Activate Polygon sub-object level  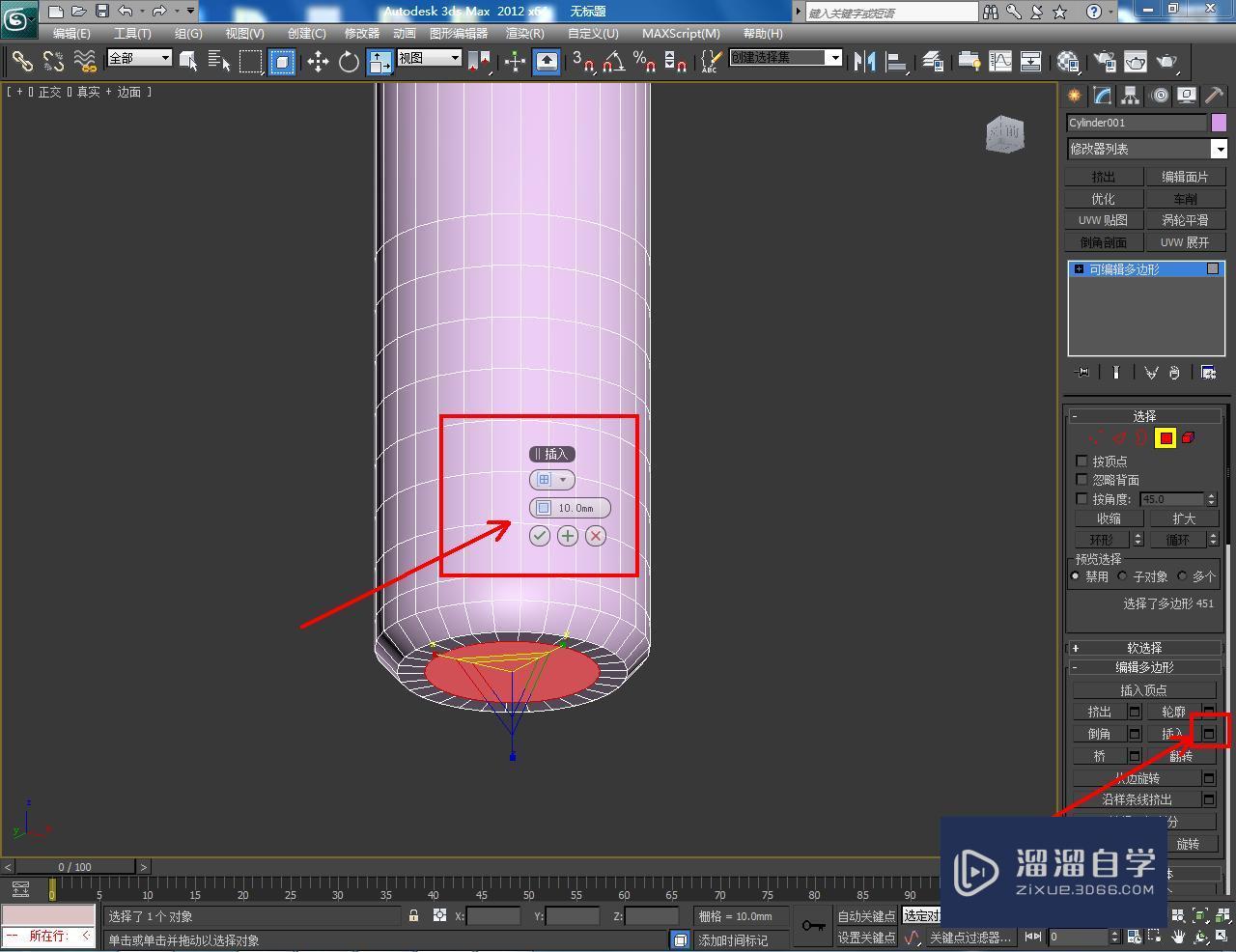point(1166,438)
